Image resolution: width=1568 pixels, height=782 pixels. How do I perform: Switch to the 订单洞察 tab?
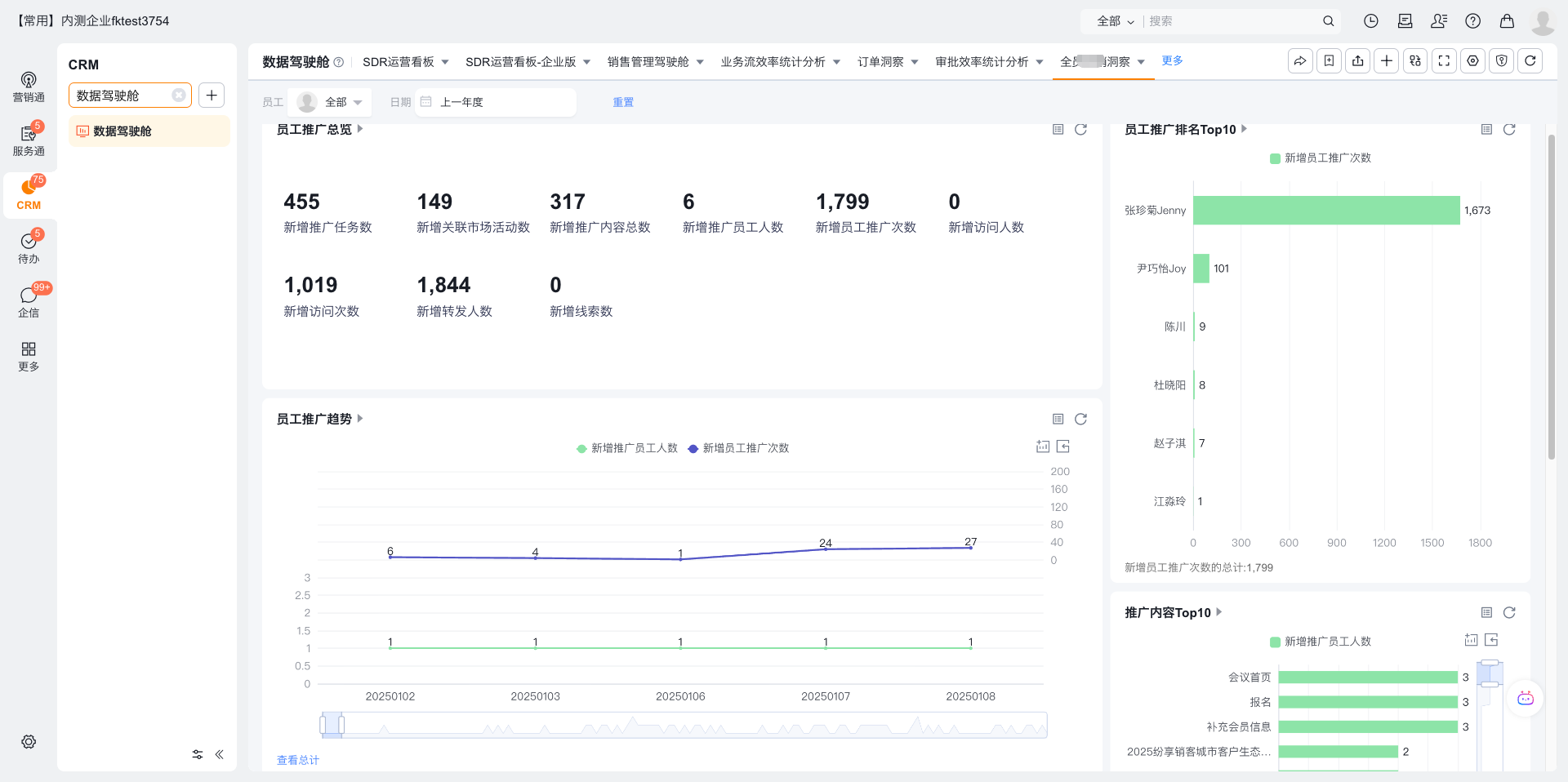click(x=880, y=62)
